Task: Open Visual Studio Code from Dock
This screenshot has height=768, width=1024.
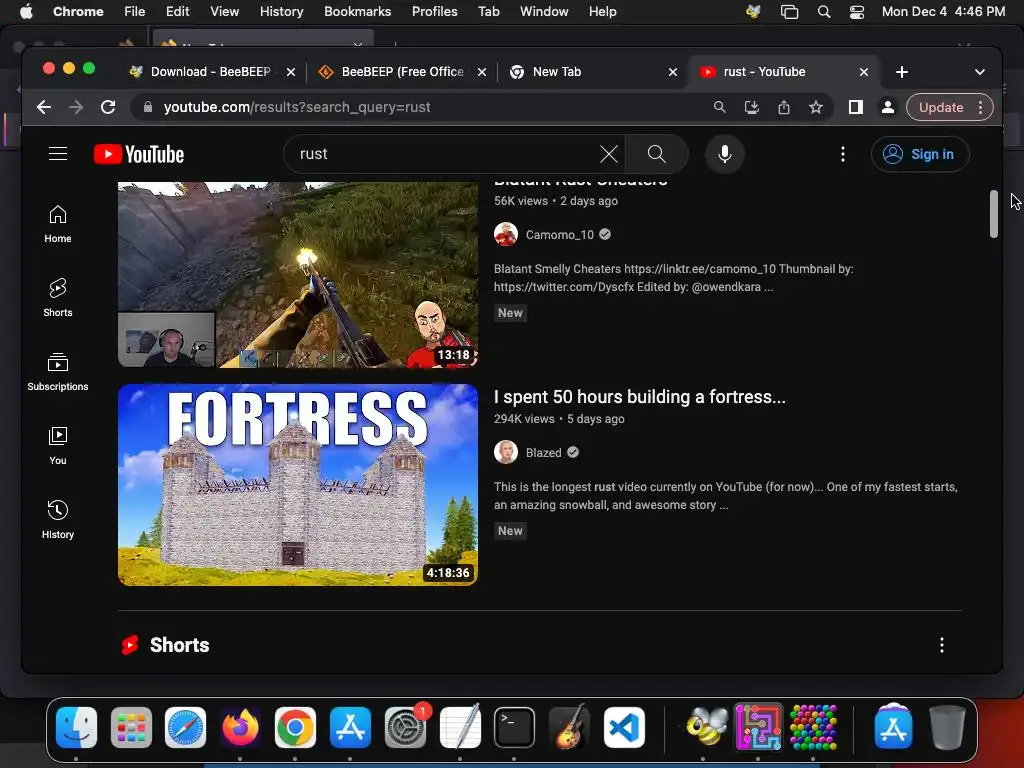Action: (624, 727)
